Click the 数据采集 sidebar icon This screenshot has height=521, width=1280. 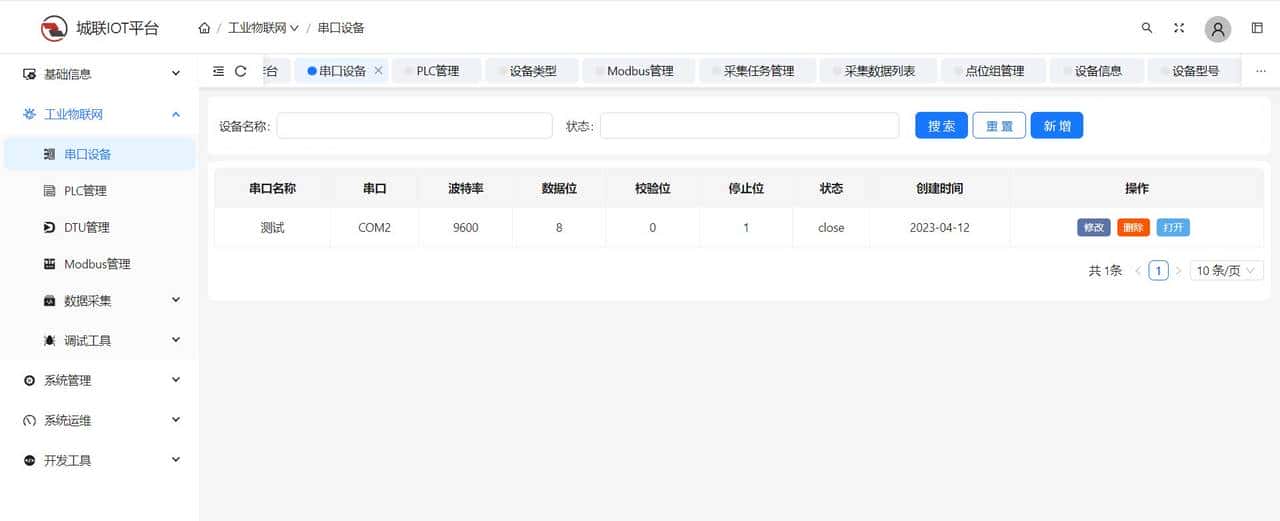click(49, 301)
